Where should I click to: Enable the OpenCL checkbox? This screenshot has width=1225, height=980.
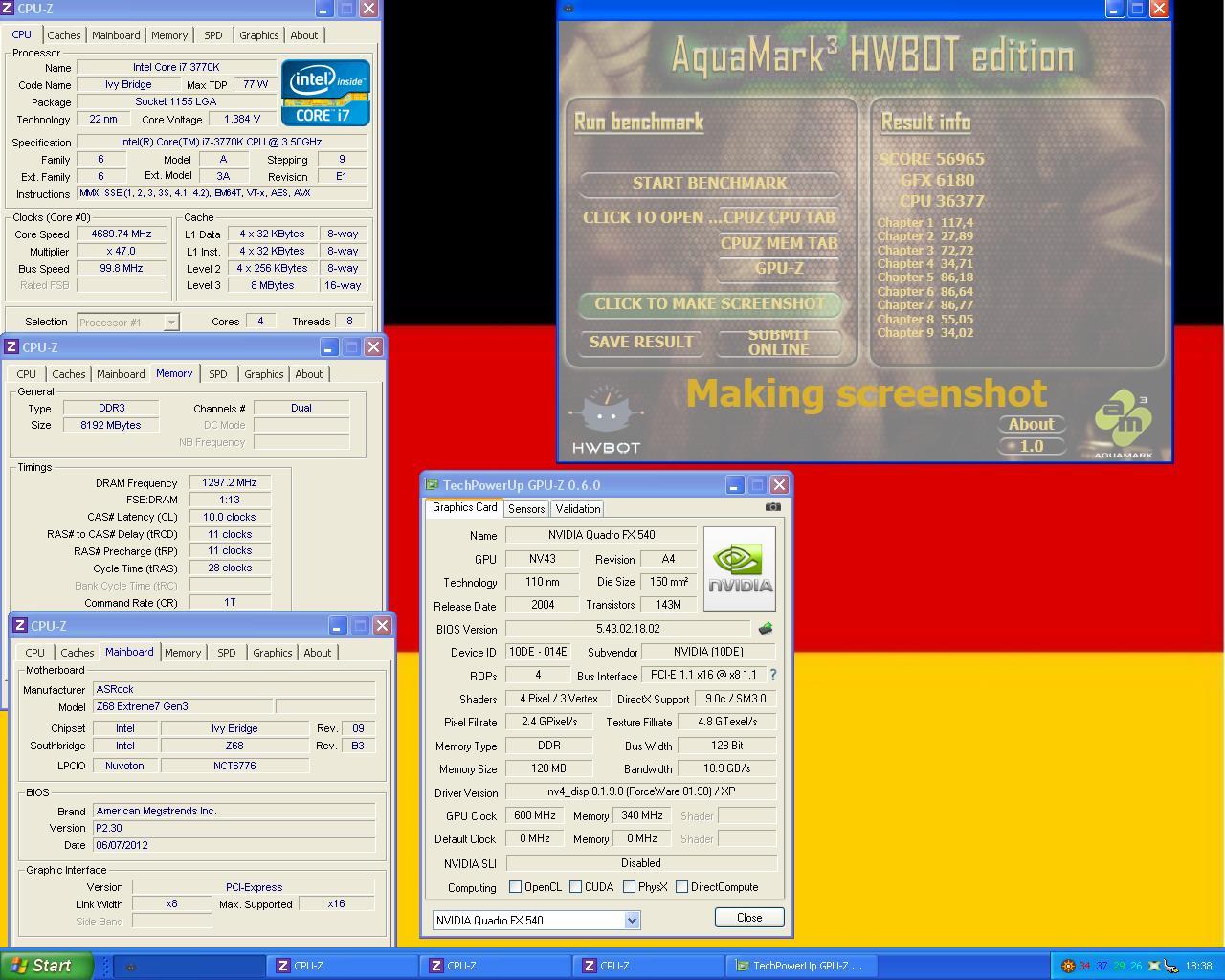(516, 887)
